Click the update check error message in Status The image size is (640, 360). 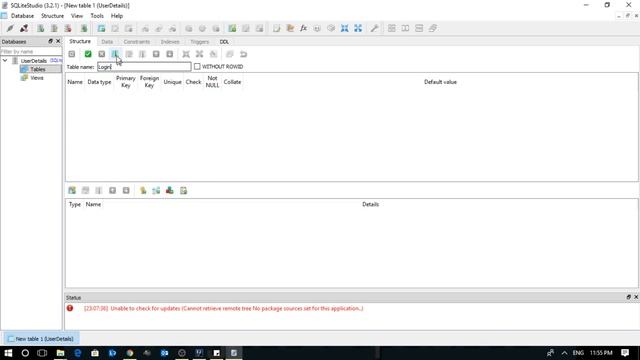click(223, 309)
